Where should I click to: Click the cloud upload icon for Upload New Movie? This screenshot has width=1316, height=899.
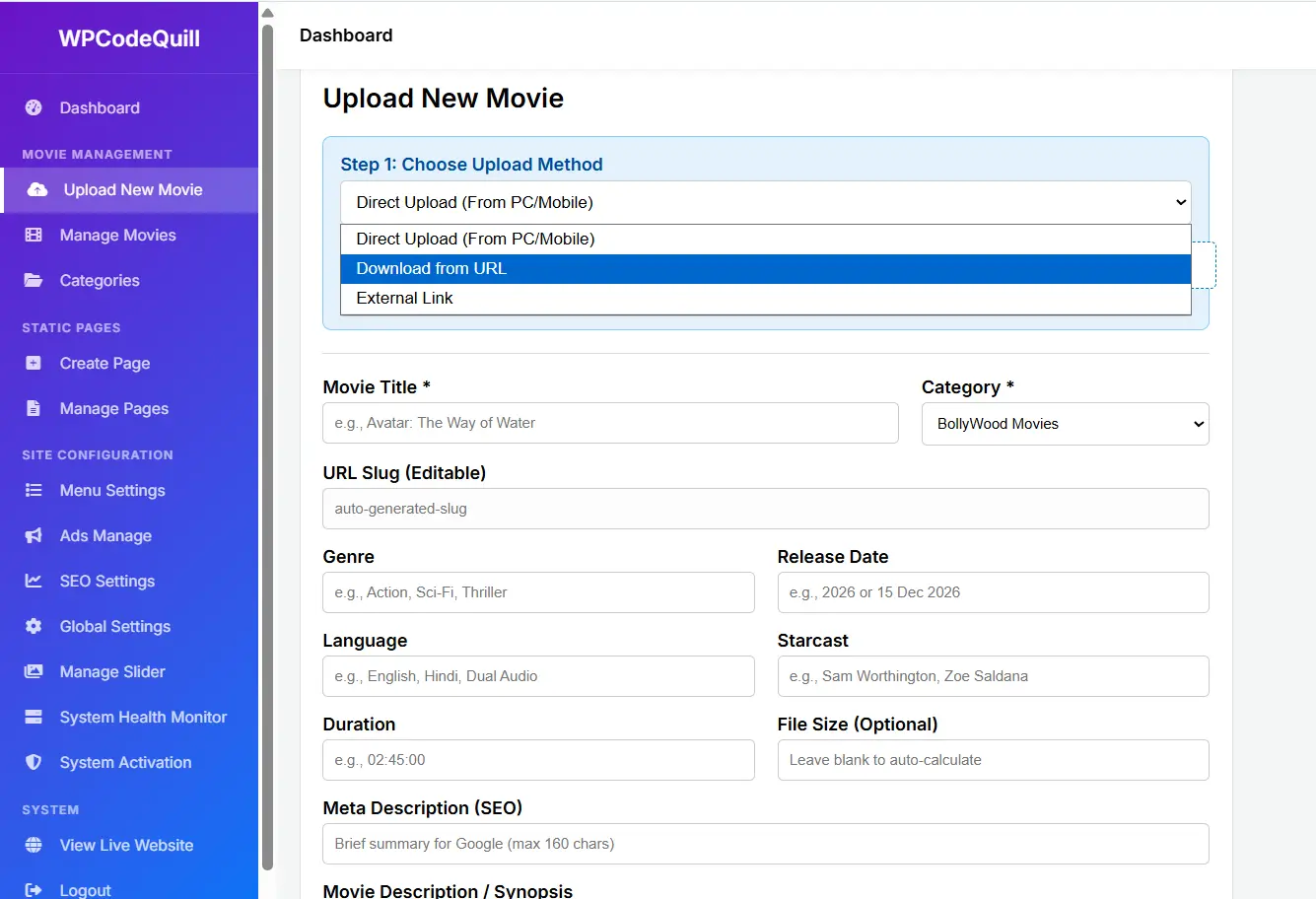tap(37, 189)
